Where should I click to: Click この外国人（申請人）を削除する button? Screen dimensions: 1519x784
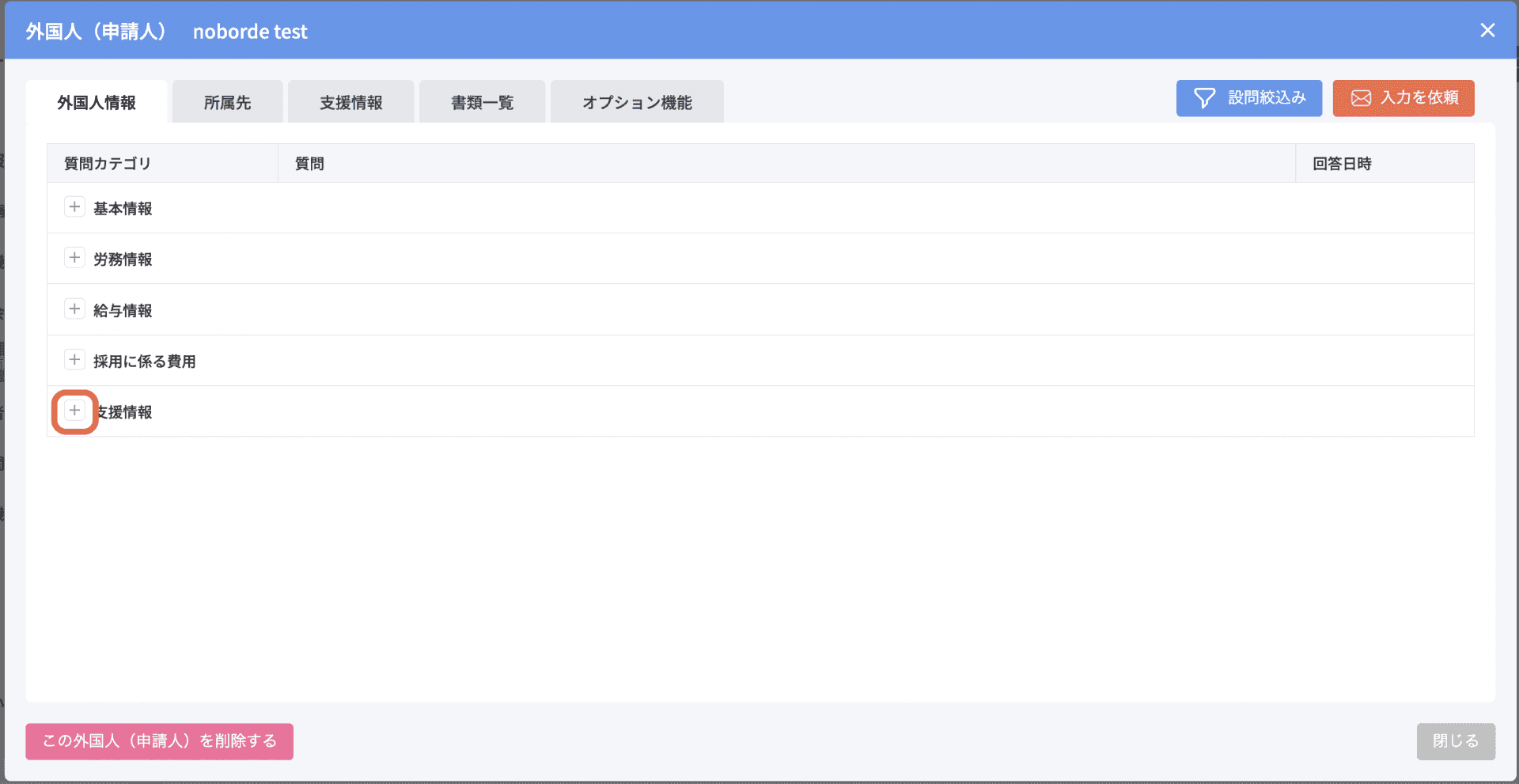159,741
